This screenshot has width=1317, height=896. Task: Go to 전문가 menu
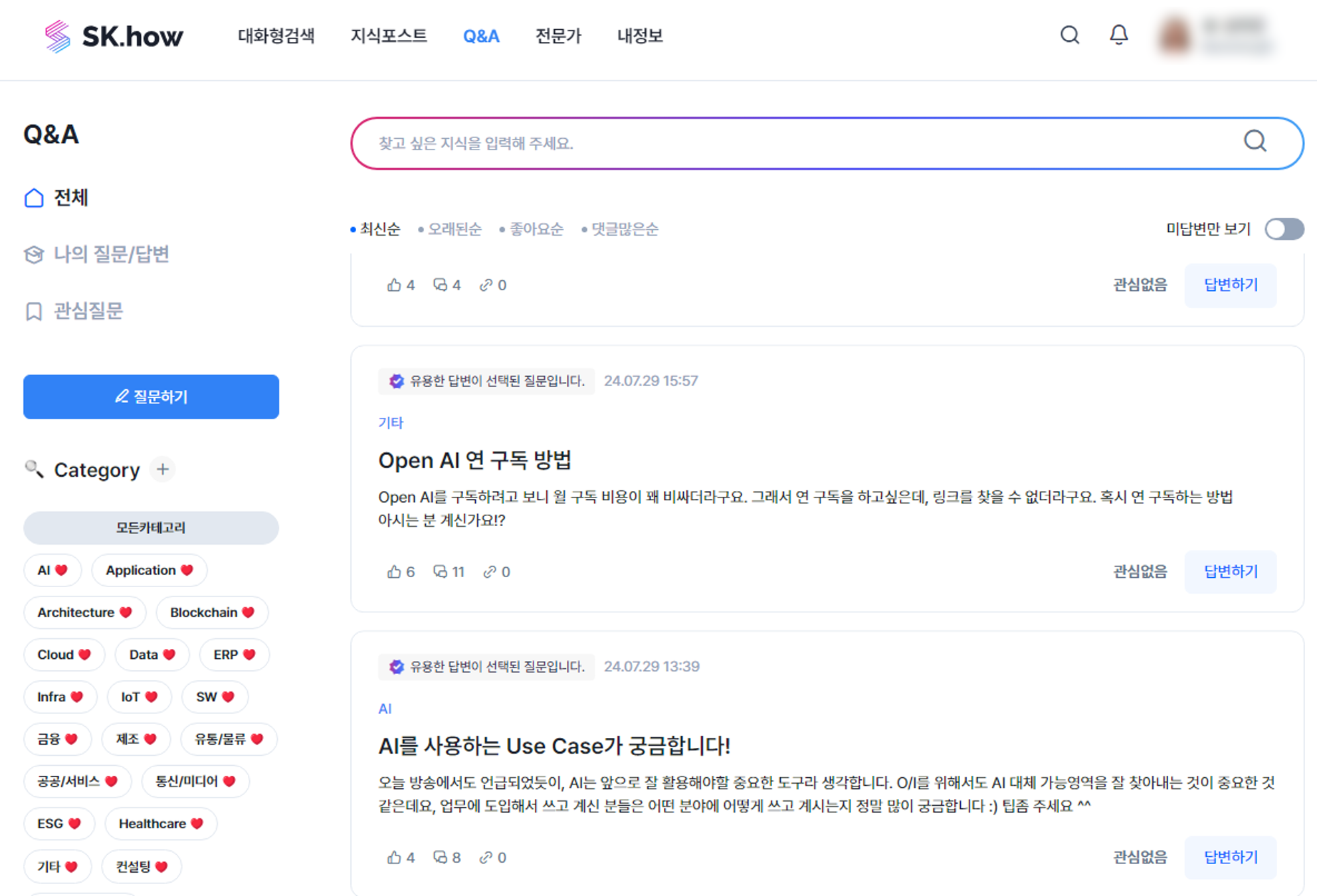(558, 36)
